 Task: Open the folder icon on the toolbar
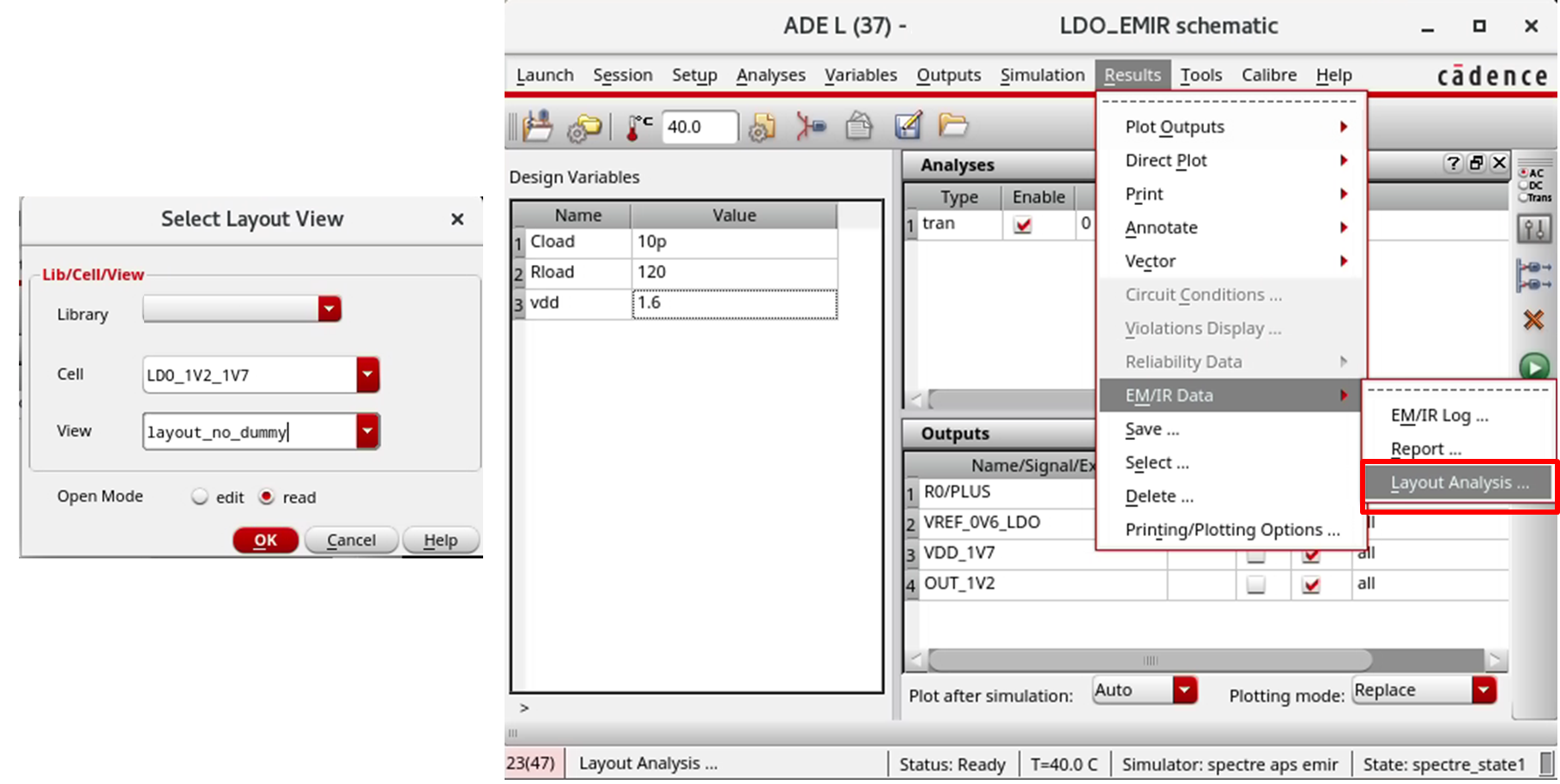pyautogui.click(x=954, y=126)
